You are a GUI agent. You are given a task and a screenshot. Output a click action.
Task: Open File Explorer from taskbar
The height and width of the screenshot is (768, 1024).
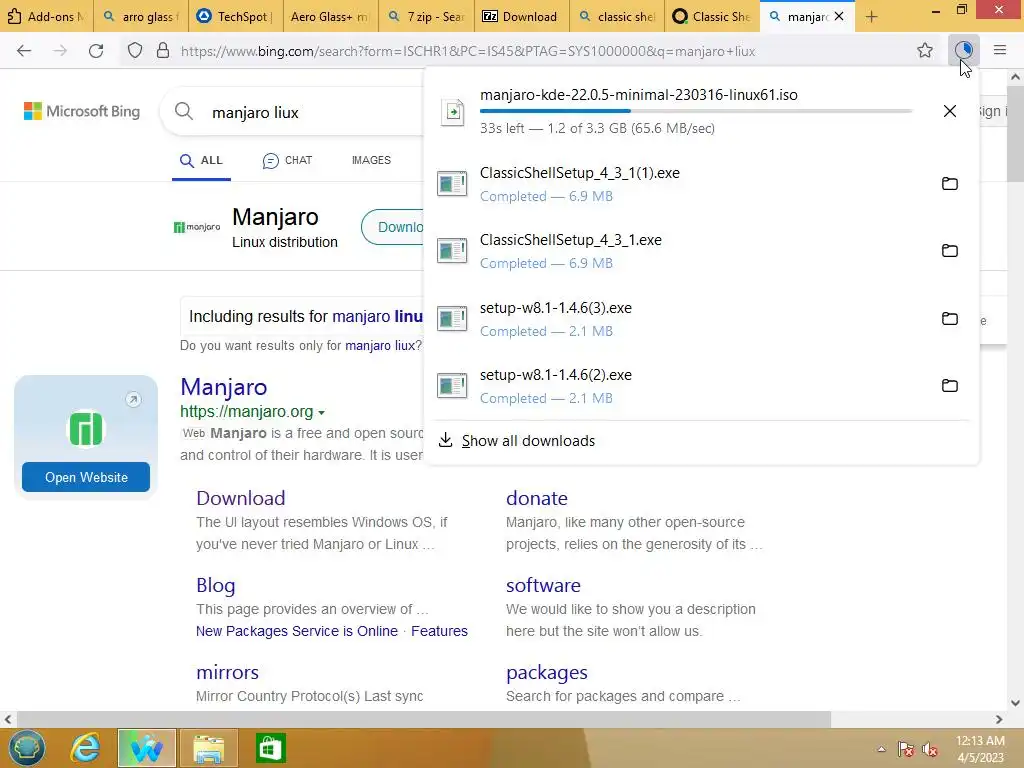coord(208,748)
